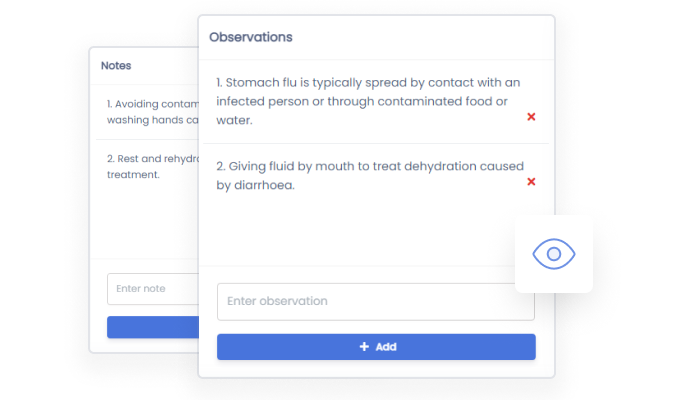The image size is (684, 400).
Task: Click the 'treatment.' line in Notes
Action: pyautogui.click(x=133, y=174)
